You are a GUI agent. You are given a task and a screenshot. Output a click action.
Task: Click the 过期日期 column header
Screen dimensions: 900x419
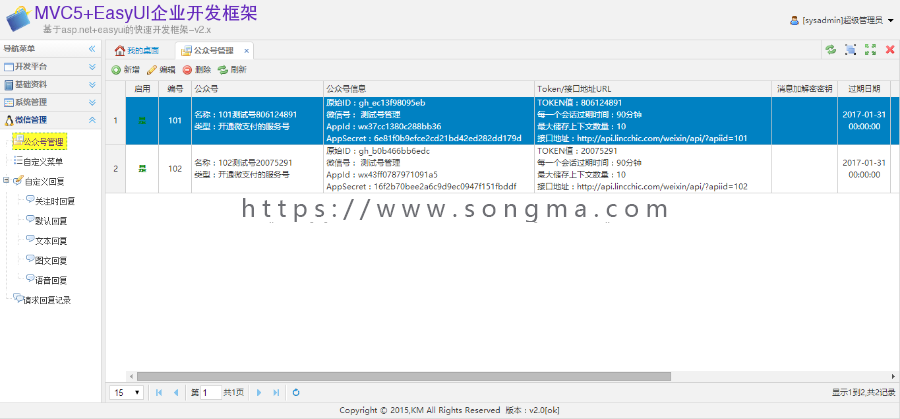pyautogui.click(x=864, y=89)
